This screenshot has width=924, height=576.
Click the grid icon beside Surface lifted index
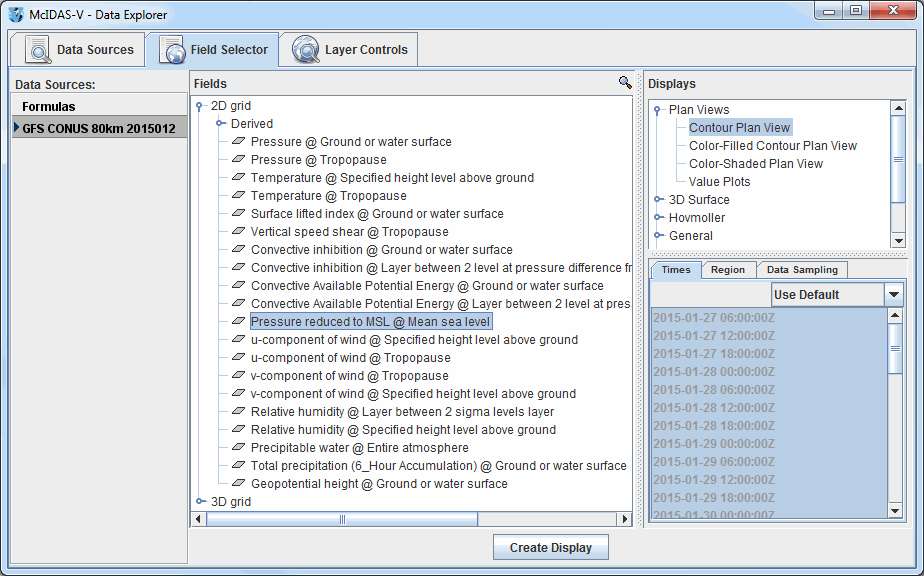(238, 214)
